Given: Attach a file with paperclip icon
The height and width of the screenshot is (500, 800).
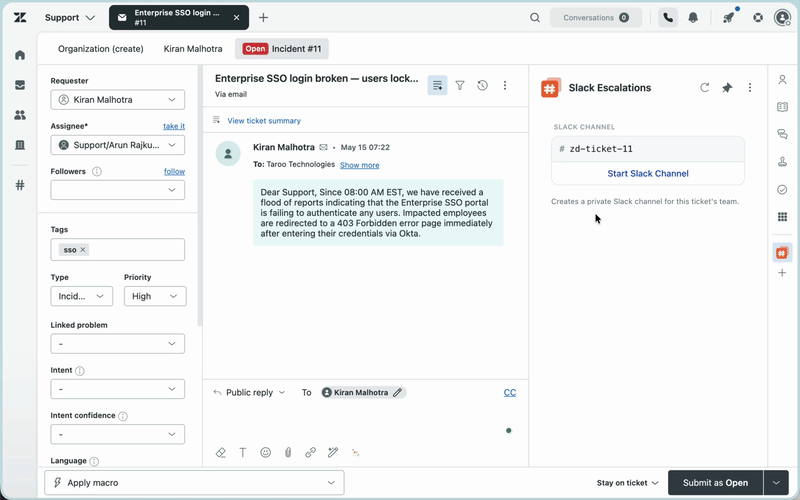Looking at the screenshot, I should pos(288,453).
